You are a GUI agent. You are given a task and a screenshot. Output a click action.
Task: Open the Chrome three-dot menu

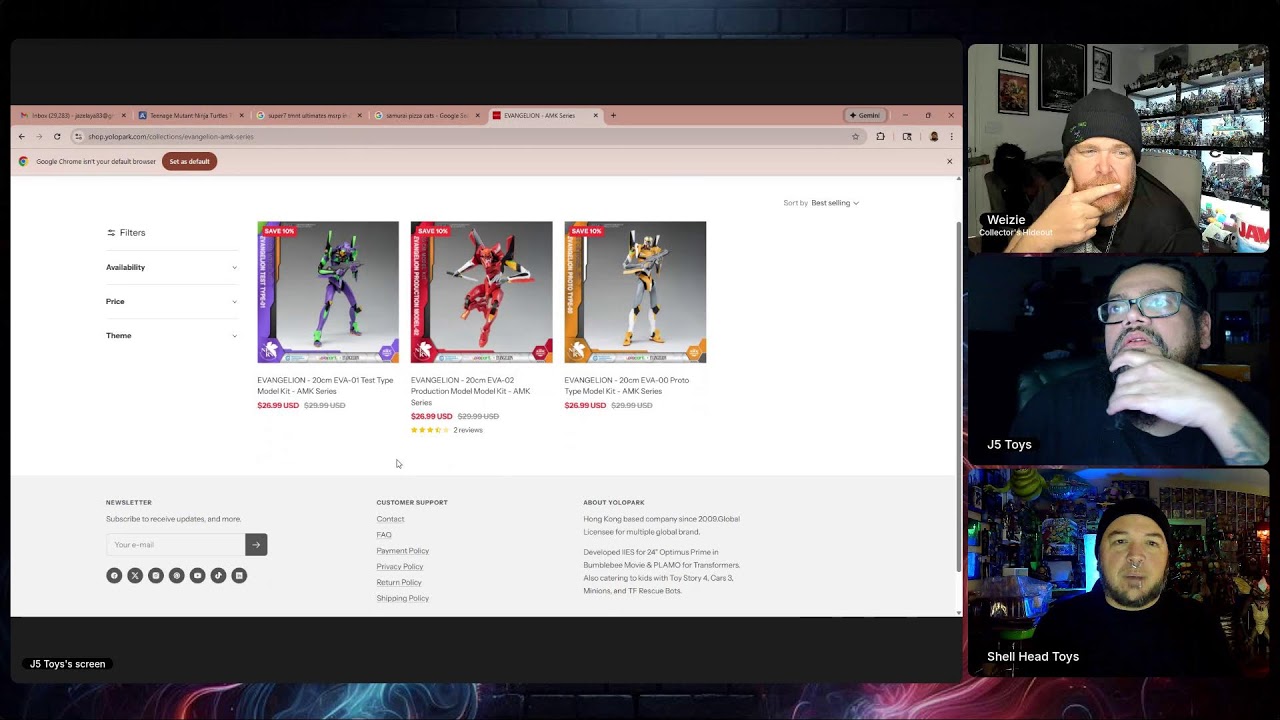point(951,136)
